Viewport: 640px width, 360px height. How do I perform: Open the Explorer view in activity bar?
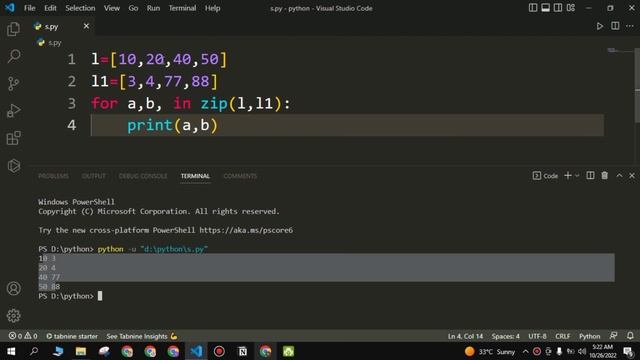pos(13,29)
